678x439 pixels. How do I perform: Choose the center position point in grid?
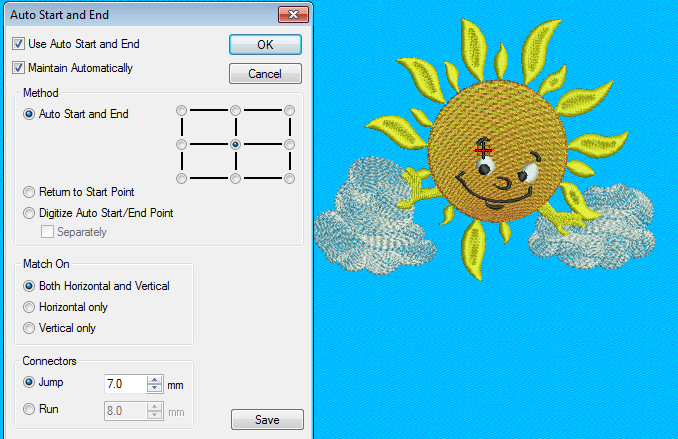pos(236,144)
